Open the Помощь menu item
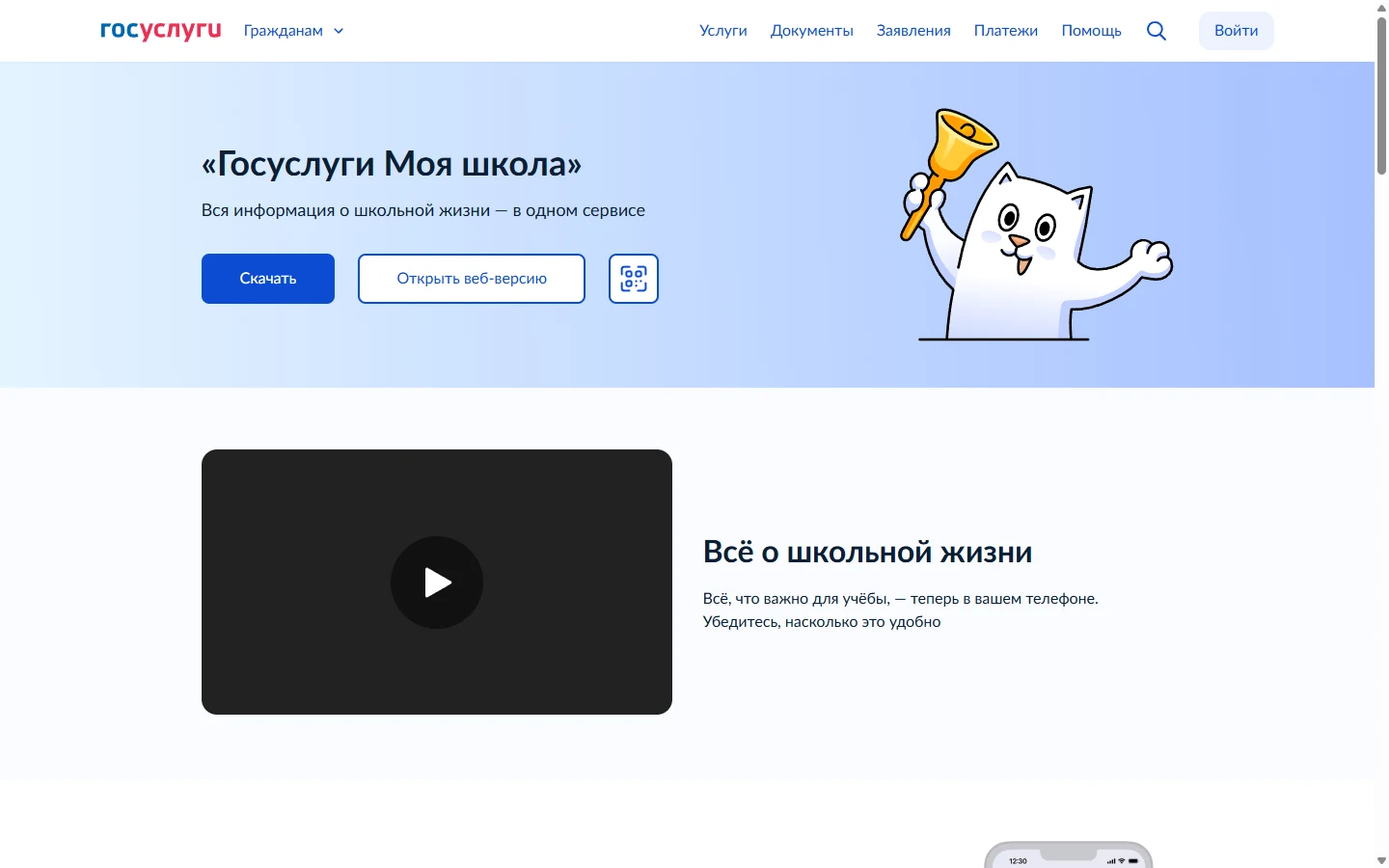Screen dimensions: 1389x868 point(1092,31)
